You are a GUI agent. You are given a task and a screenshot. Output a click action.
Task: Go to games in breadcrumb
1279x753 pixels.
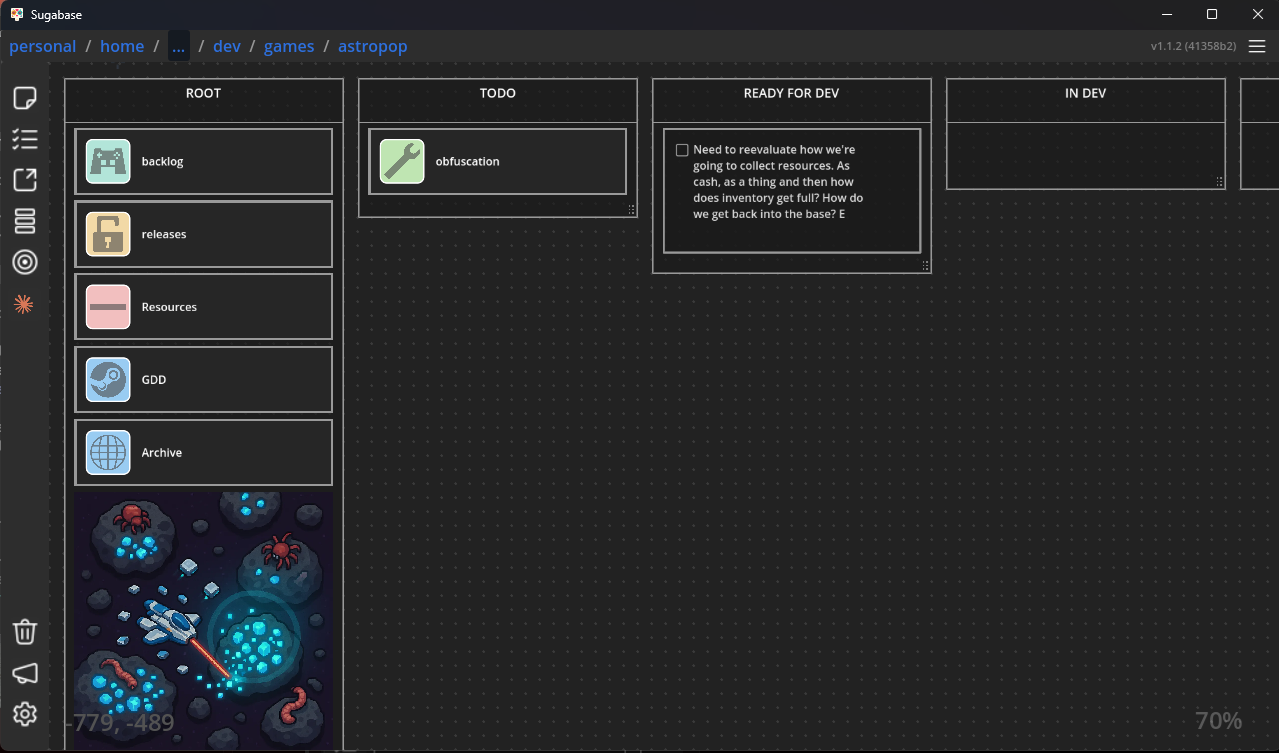point(289,46)
